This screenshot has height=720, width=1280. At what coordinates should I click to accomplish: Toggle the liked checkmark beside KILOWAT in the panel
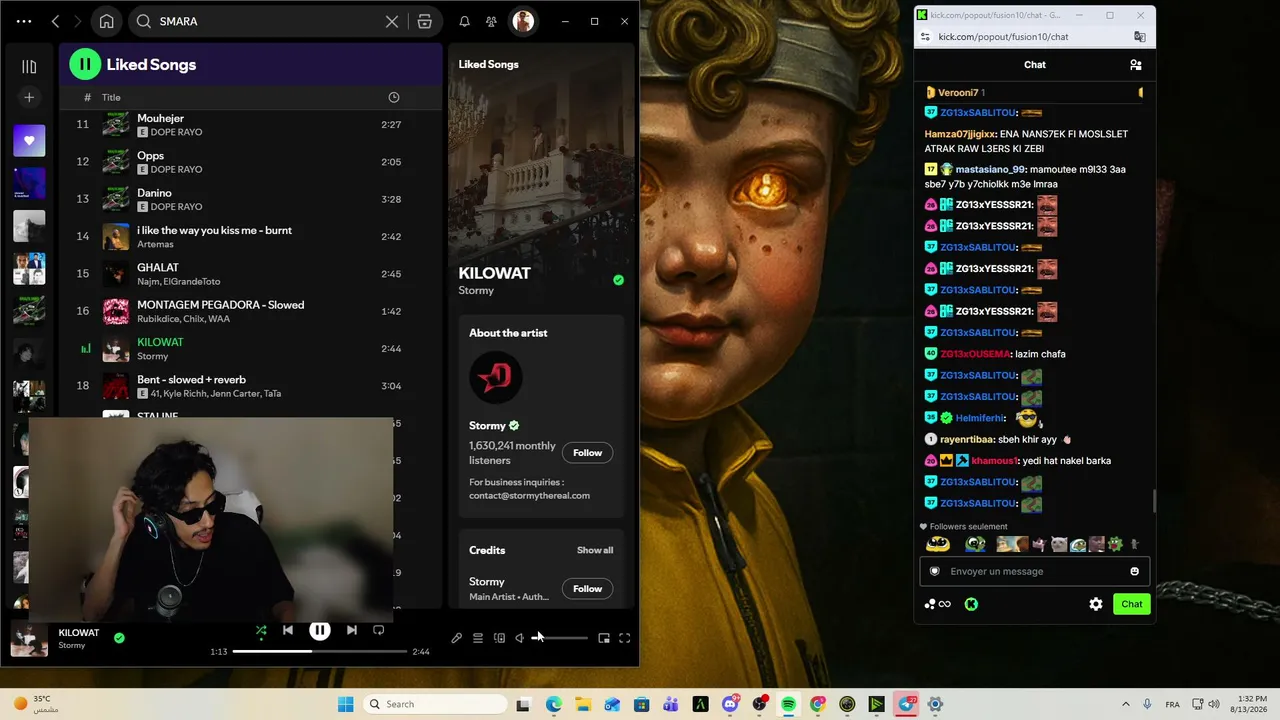click(618, 280)
